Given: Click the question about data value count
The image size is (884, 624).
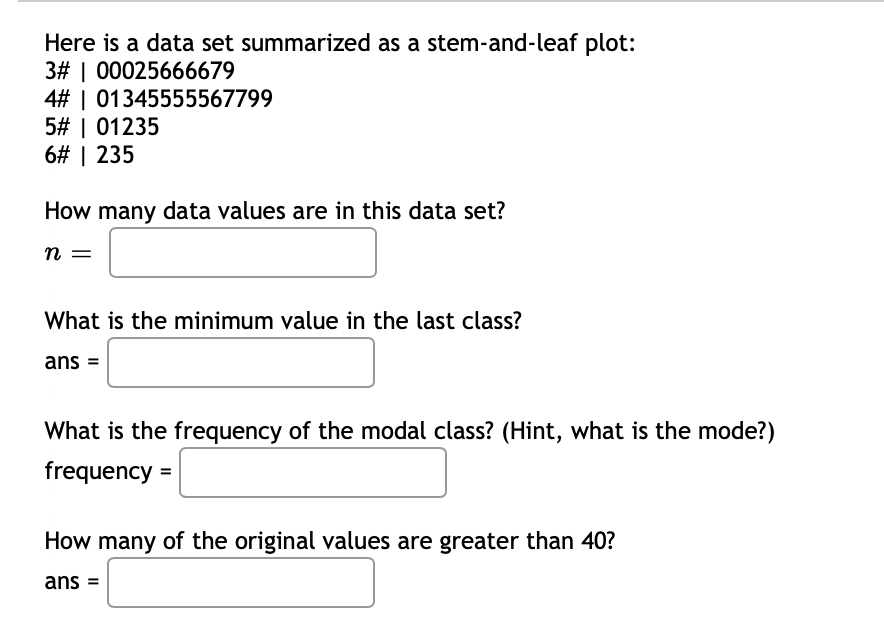Looking at the screenshot, I should click(x=274, y=211).
